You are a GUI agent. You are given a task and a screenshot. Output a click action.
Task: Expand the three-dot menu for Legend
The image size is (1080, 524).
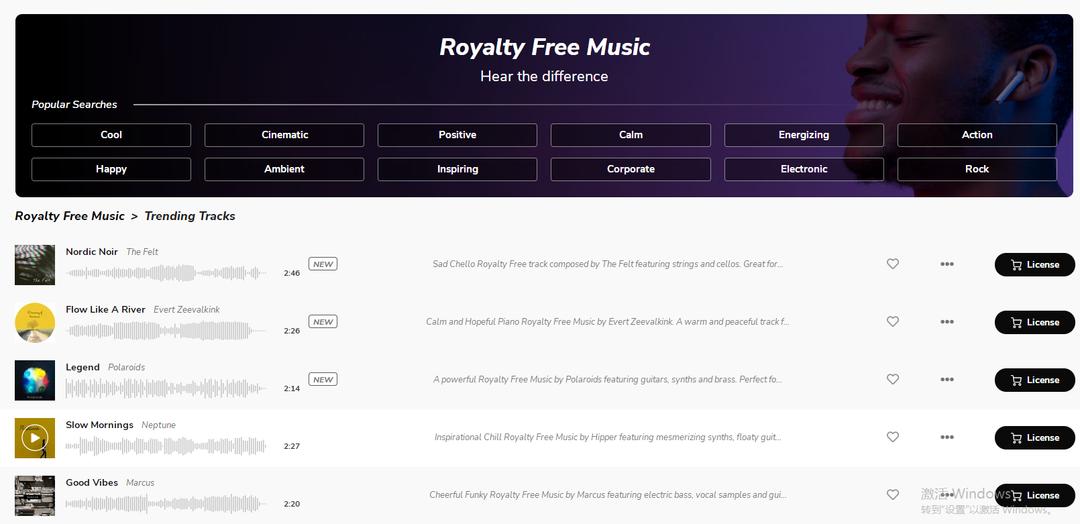(947, 380)
